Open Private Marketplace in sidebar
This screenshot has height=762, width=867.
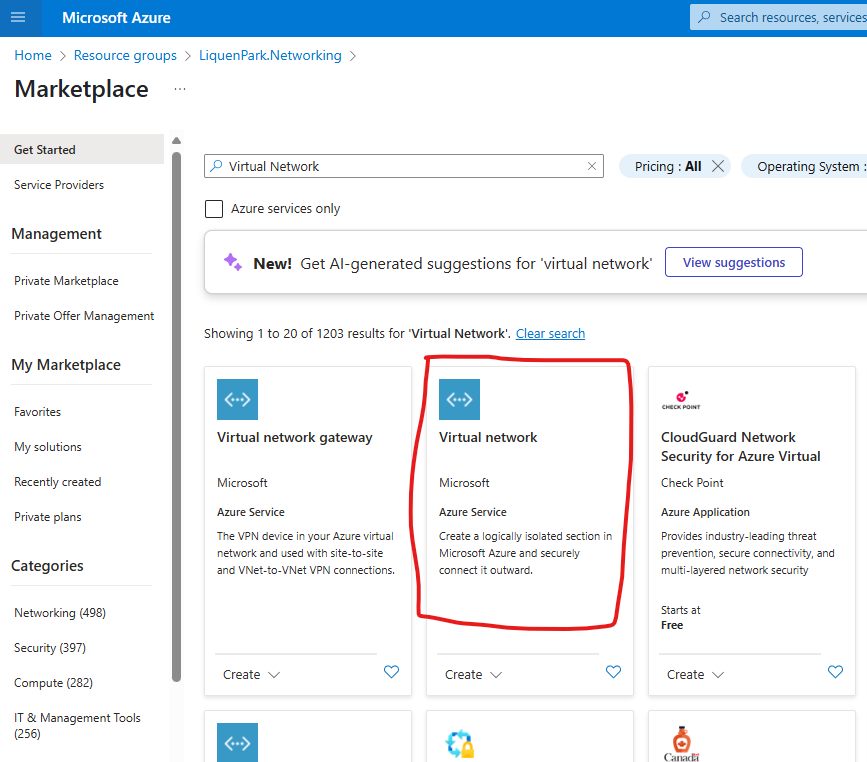66,281
